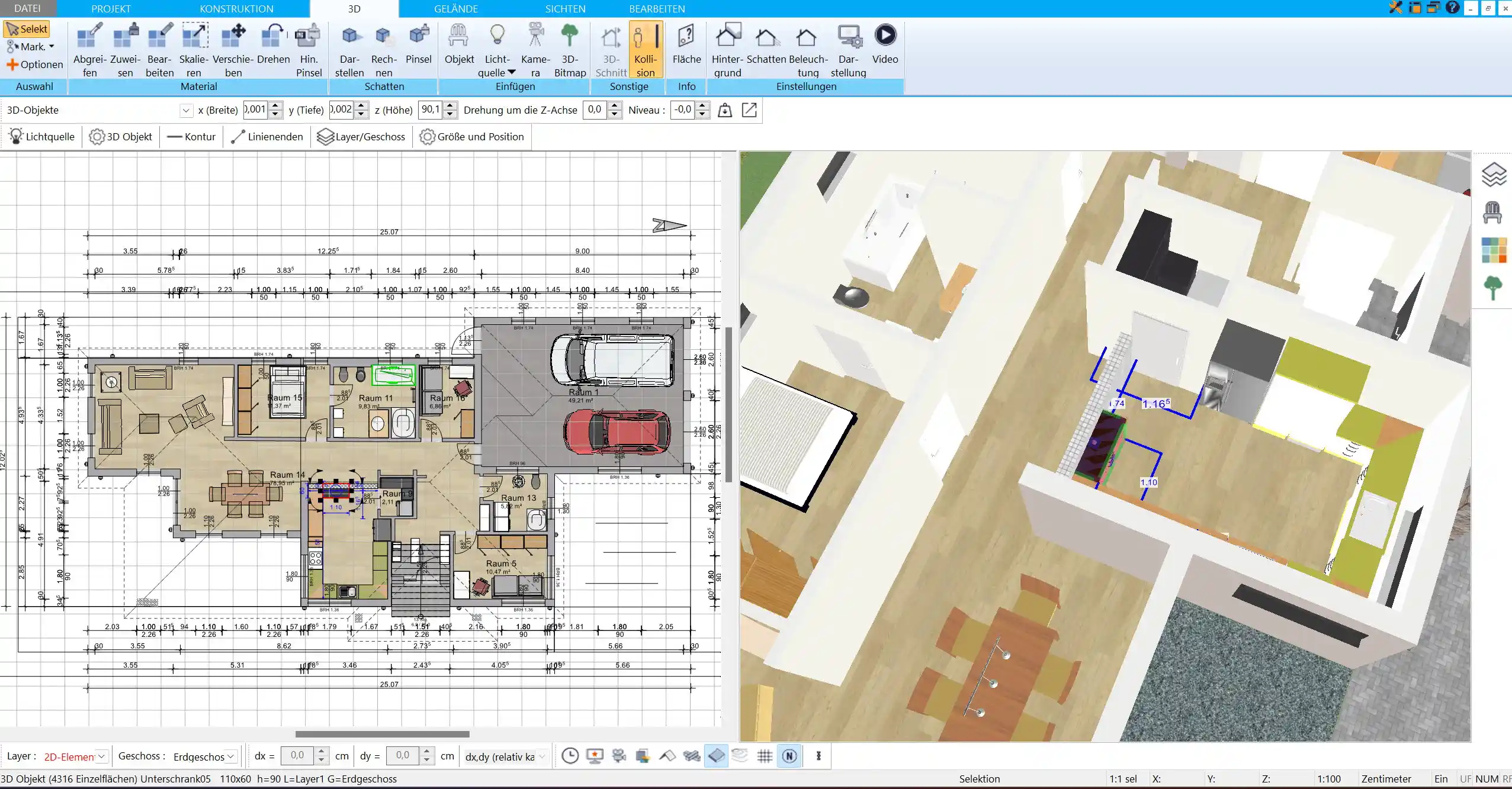
Task: Toggle the Kollision mode
Action: point(646,50)
